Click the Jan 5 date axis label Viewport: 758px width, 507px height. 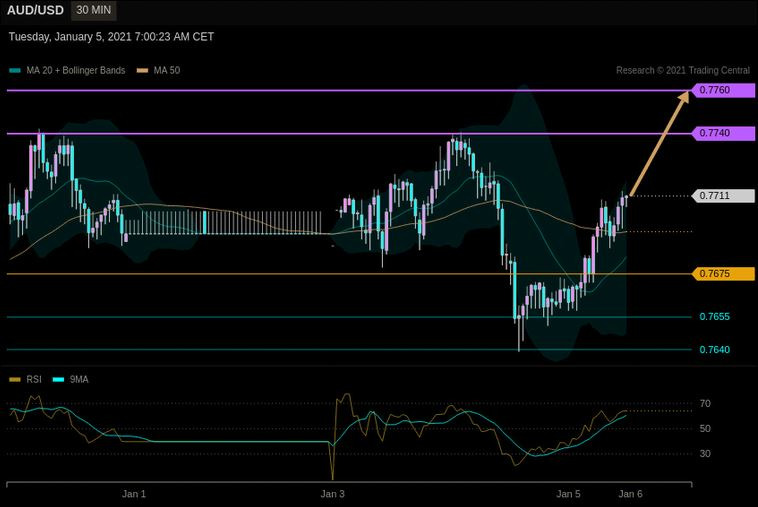(568, 494)
